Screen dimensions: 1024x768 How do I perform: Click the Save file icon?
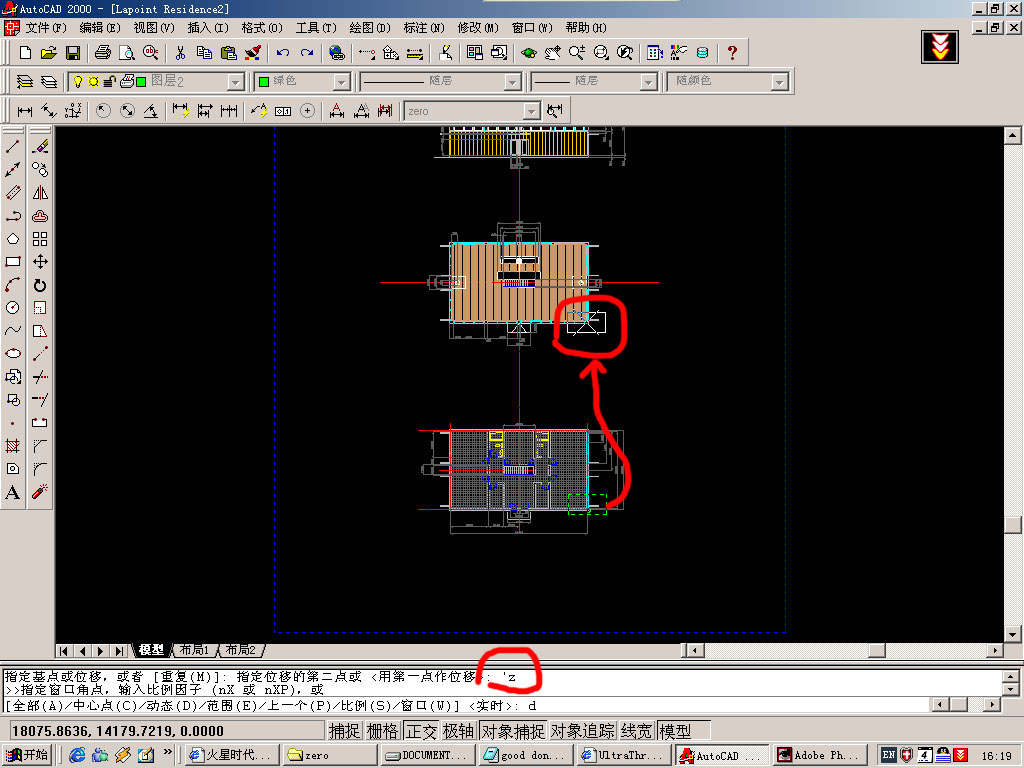click(73, 52)
